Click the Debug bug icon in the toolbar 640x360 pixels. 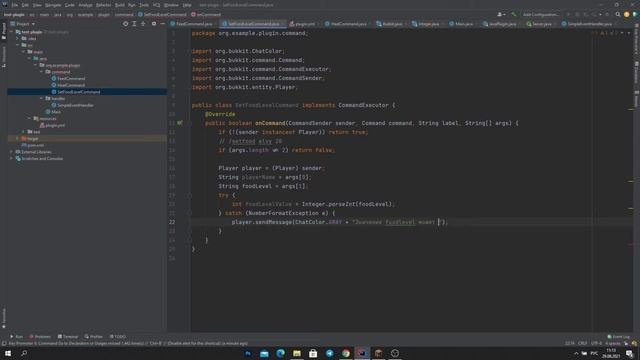[x=577, y=14]
